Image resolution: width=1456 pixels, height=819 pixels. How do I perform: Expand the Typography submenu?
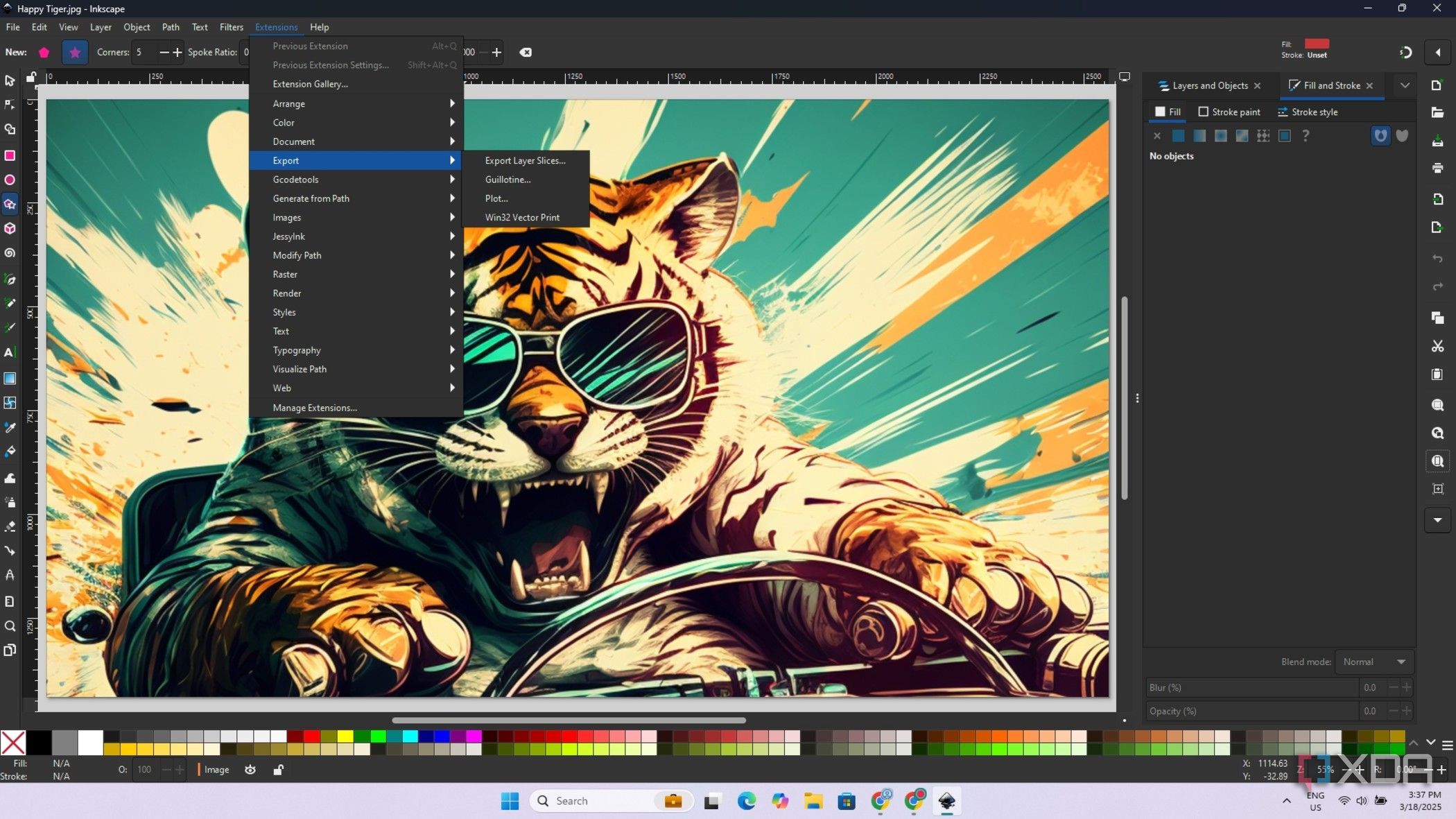356,350
